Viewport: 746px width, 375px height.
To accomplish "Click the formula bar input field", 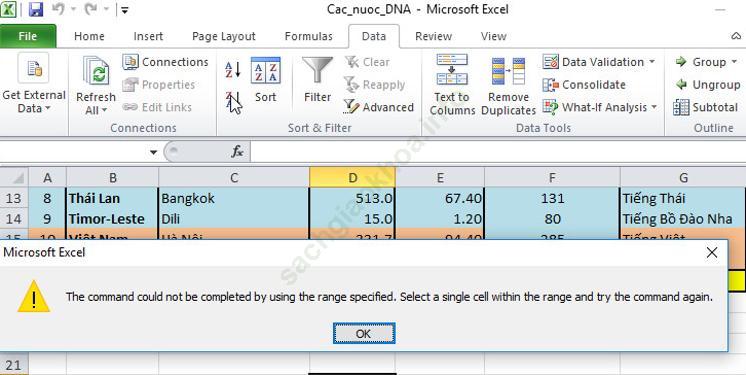I will click(x=498, y=152).
